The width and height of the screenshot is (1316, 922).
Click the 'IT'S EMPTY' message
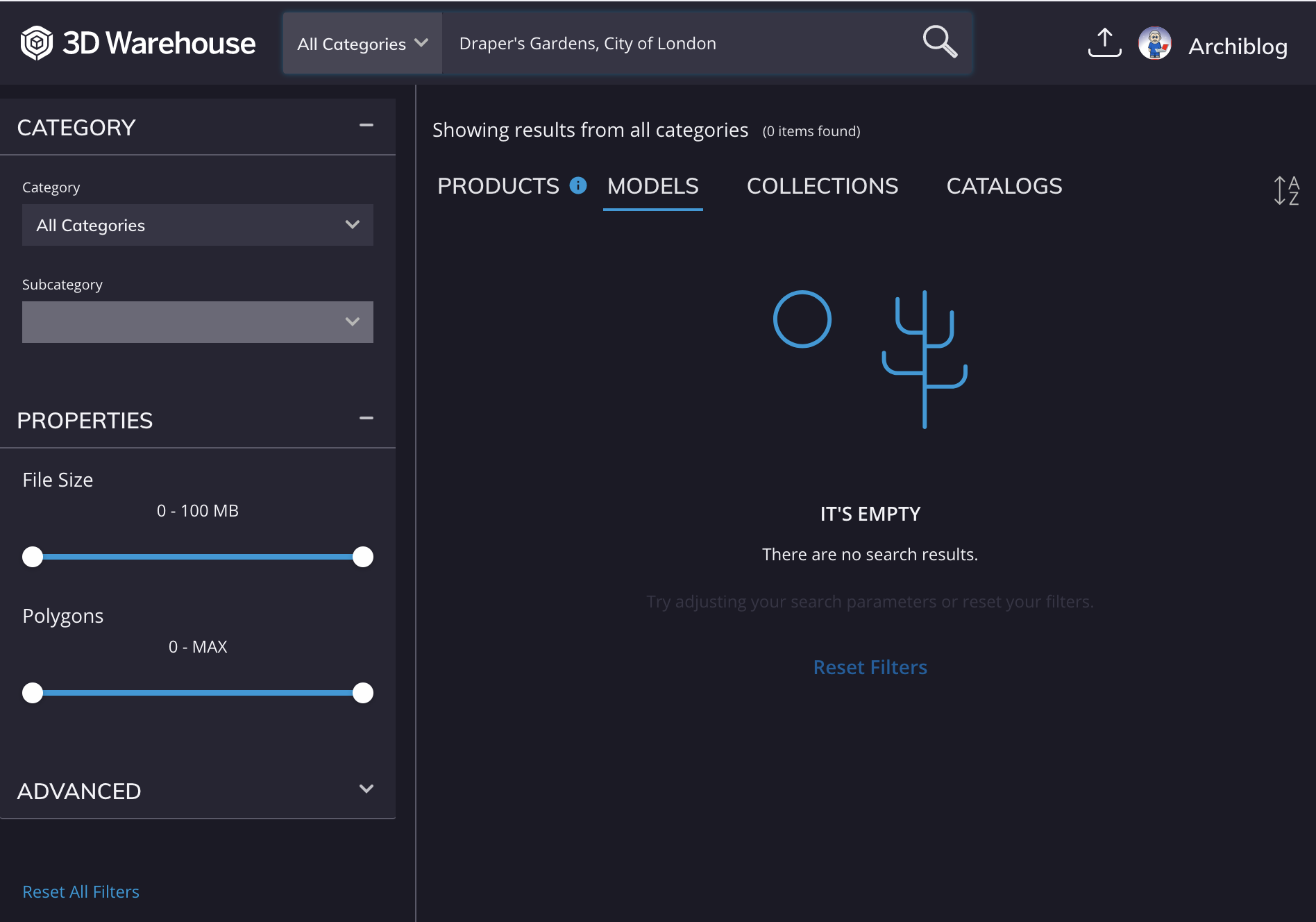coord(870,514)
